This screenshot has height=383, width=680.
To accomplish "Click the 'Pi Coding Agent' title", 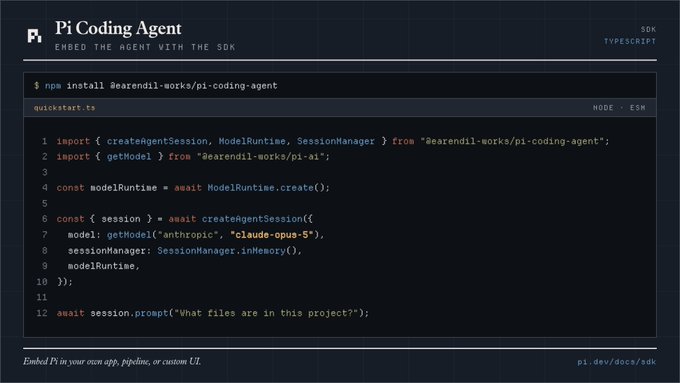I will coord(118,28).
